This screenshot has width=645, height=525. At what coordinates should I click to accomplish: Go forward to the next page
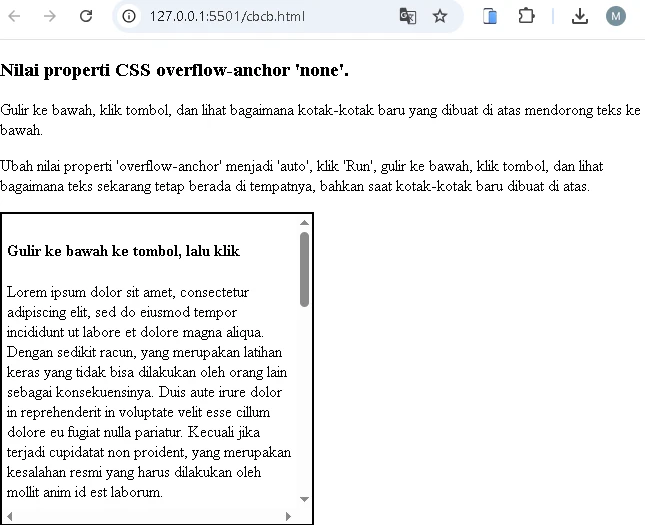pyautogui.click(x=50, y=16)
